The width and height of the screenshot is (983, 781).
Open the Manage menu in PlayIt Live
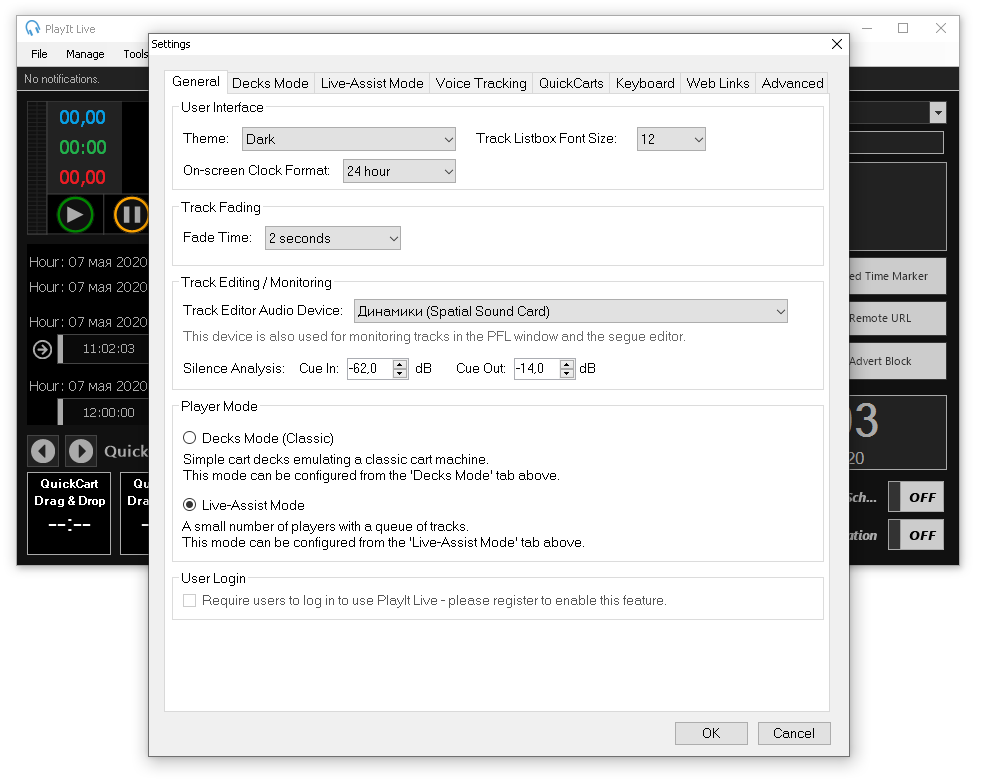tap(85, 54)
